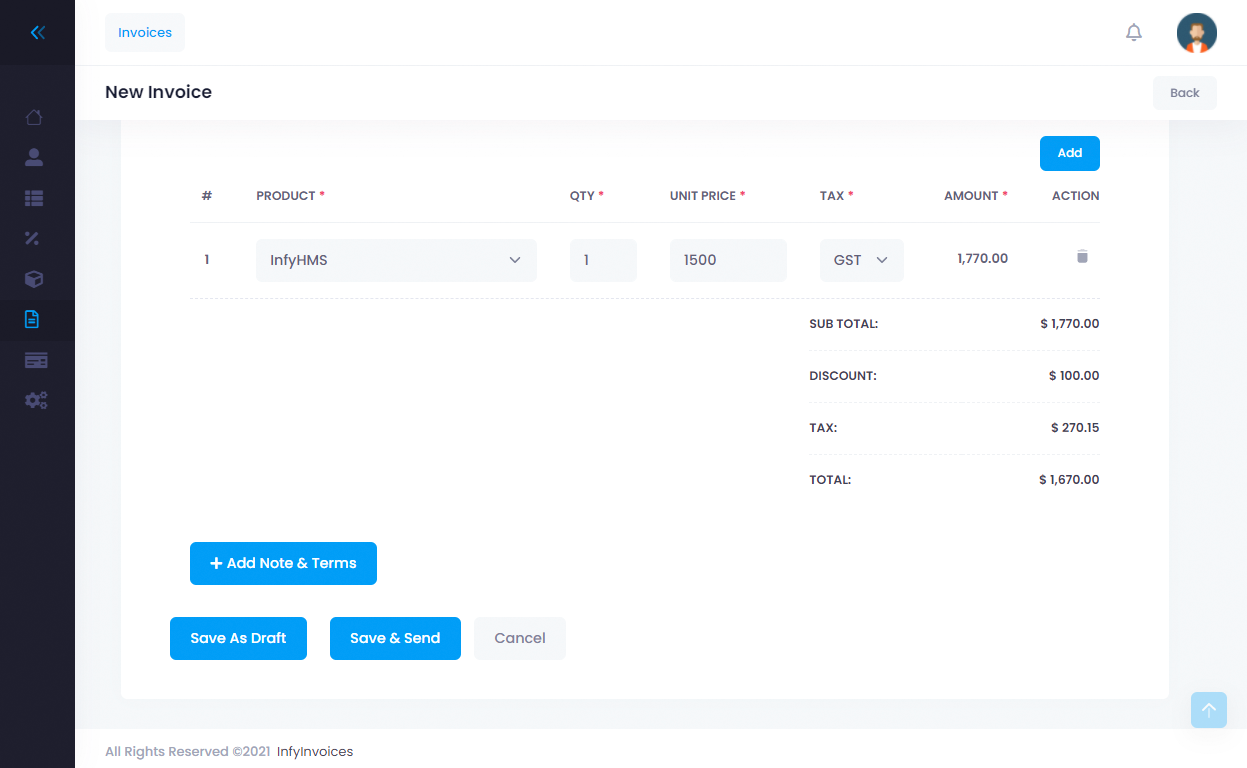1247x768 pixels.
Task: Click the InfyInvoices footer link
Action: coord(314,751)
